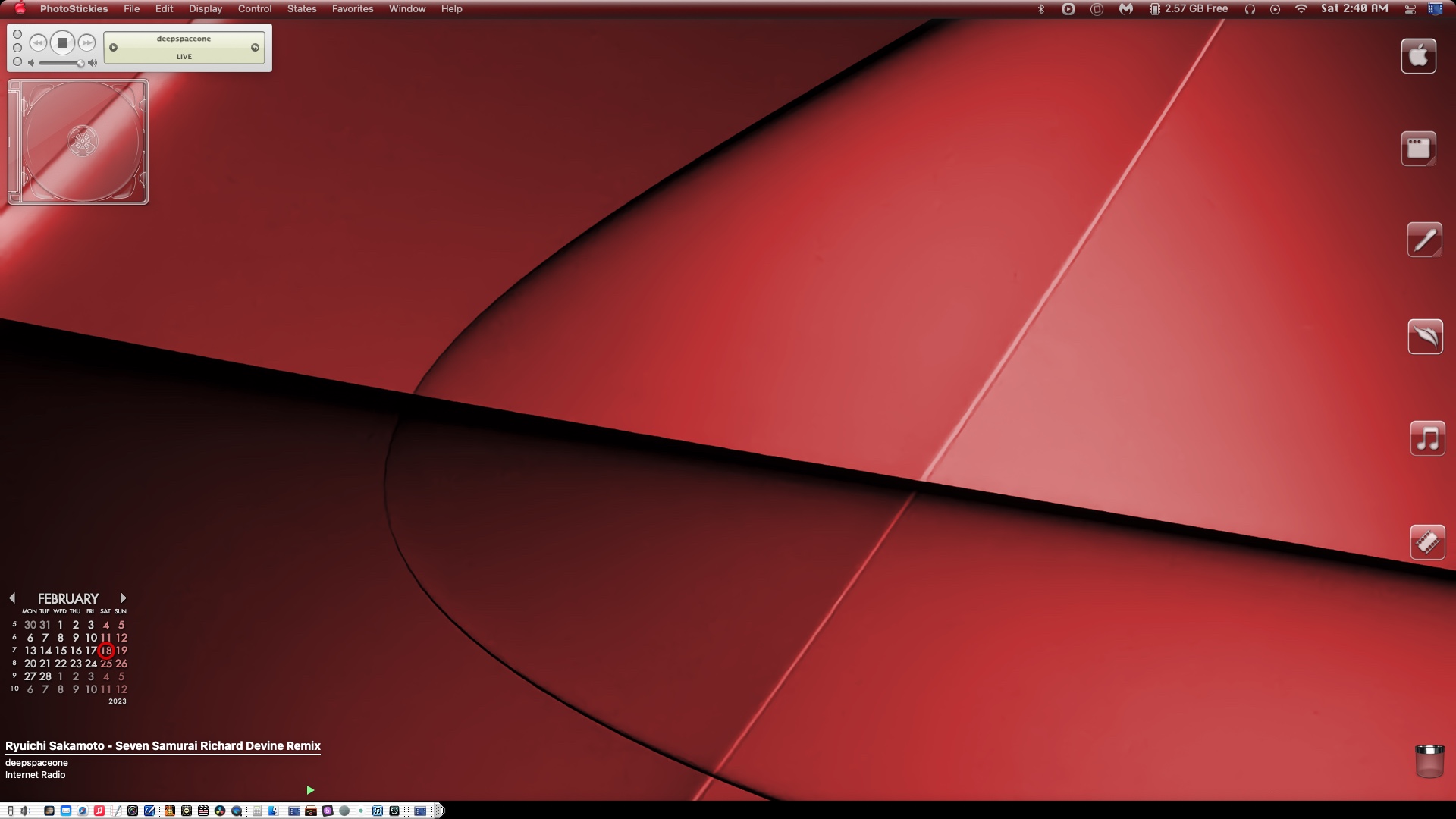This screenshot has width=1456, height=819.
Task: Click the rewind button in mini player
Action: 38,43
